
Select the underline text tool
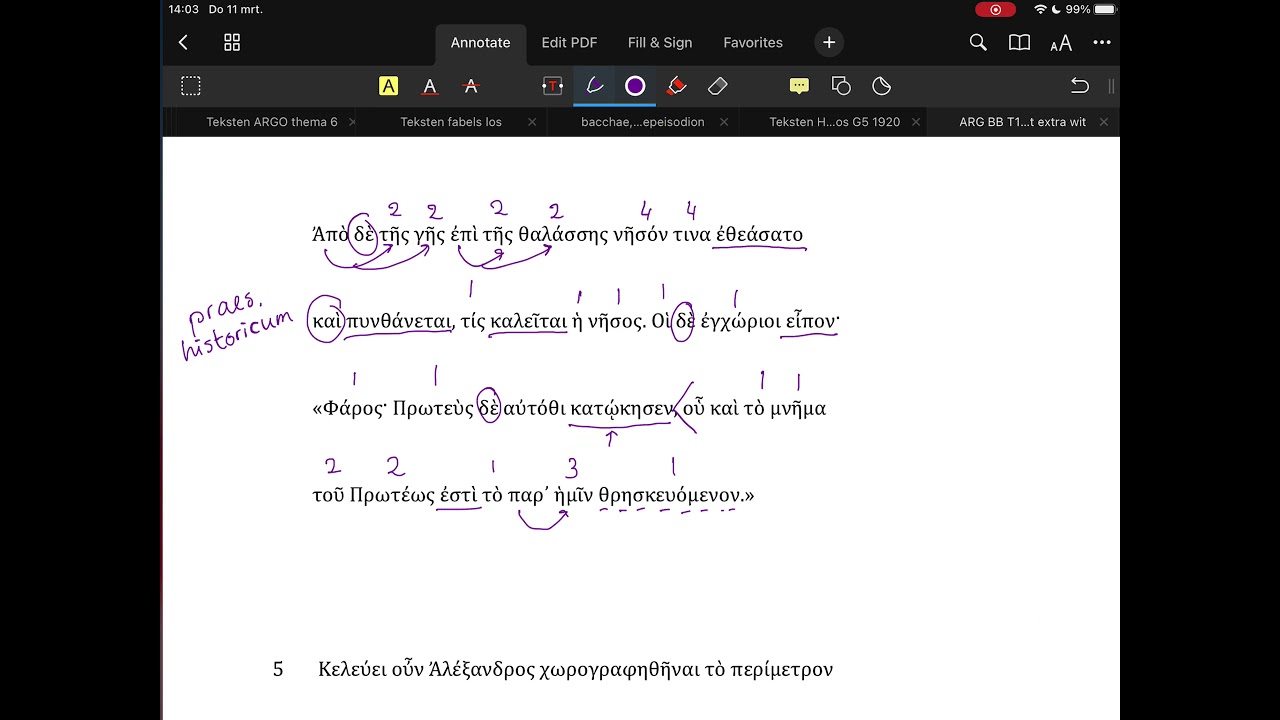[430, 86]
